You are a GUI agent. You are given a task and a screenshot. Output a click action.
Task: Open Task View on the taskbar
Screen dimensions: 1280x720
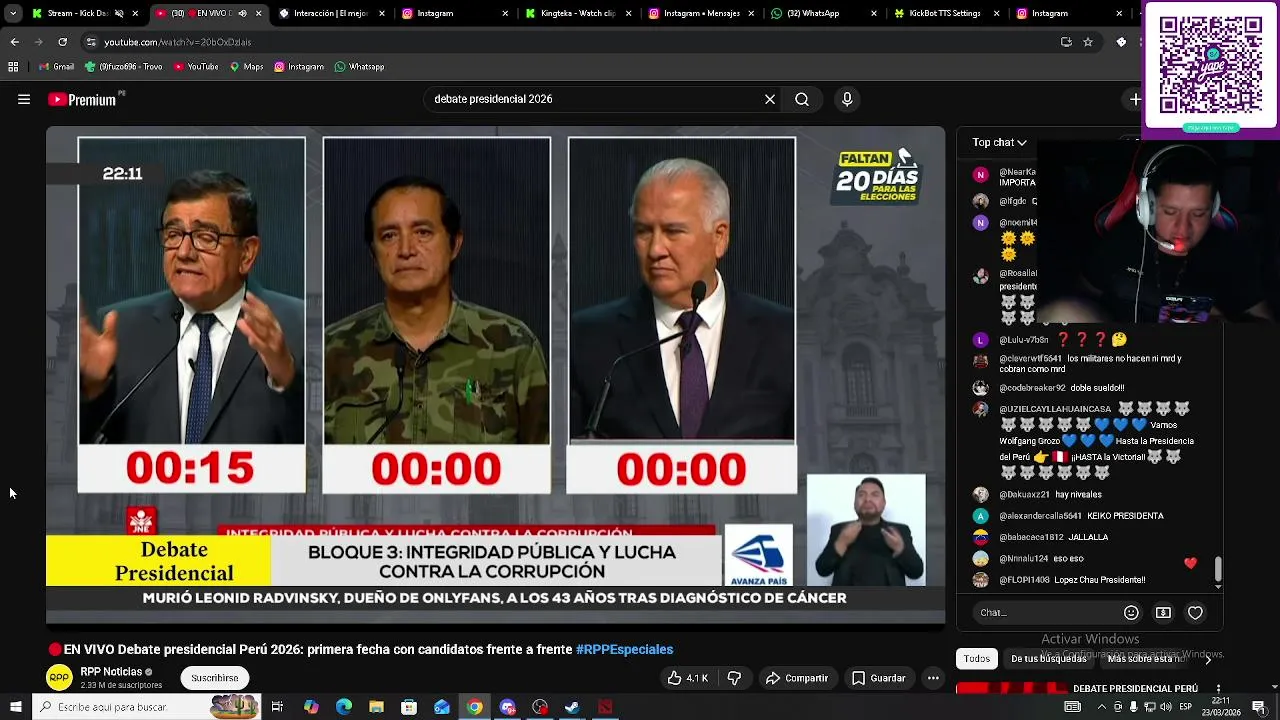coord(277,707)
